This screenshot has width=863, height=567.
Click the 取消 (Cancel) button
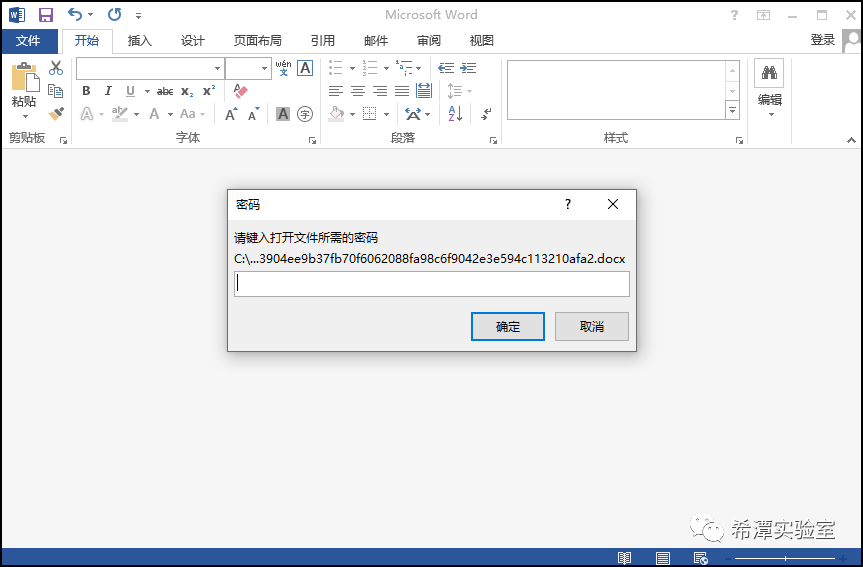click(592, 326)
